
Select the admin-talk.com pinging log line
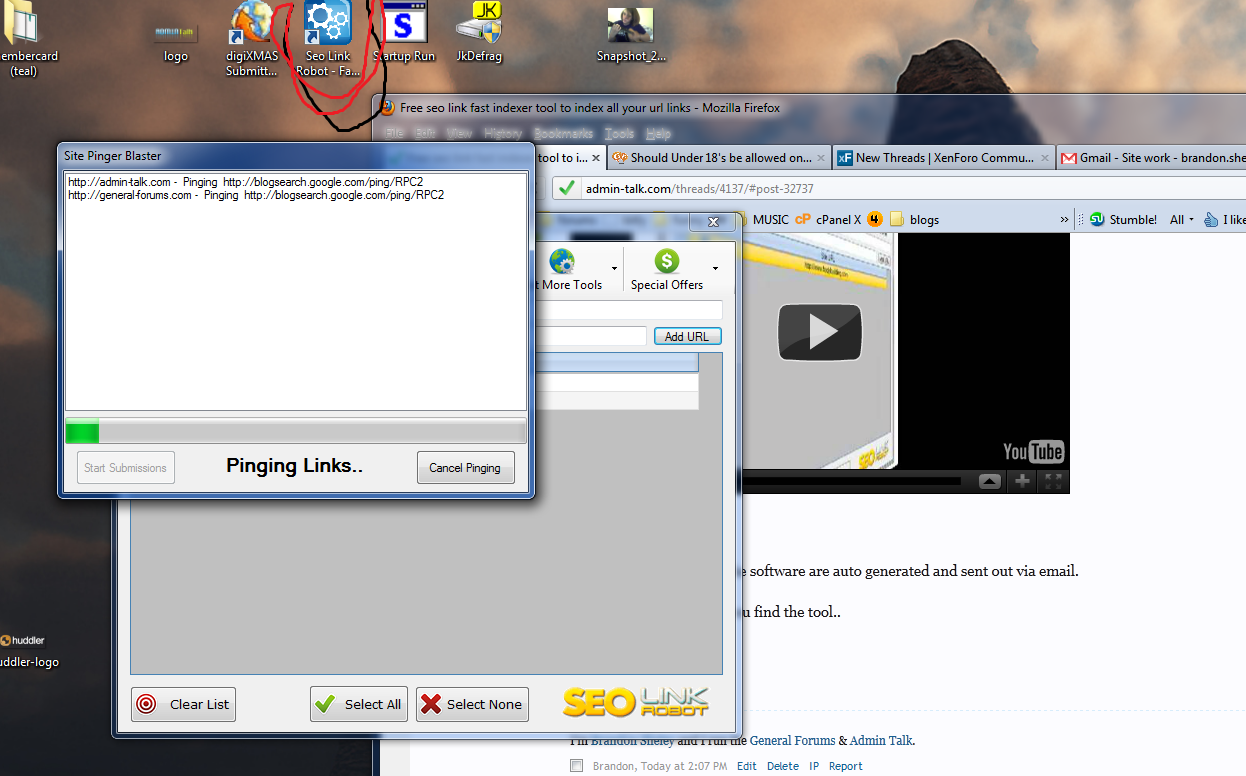[x=245, y=182]
